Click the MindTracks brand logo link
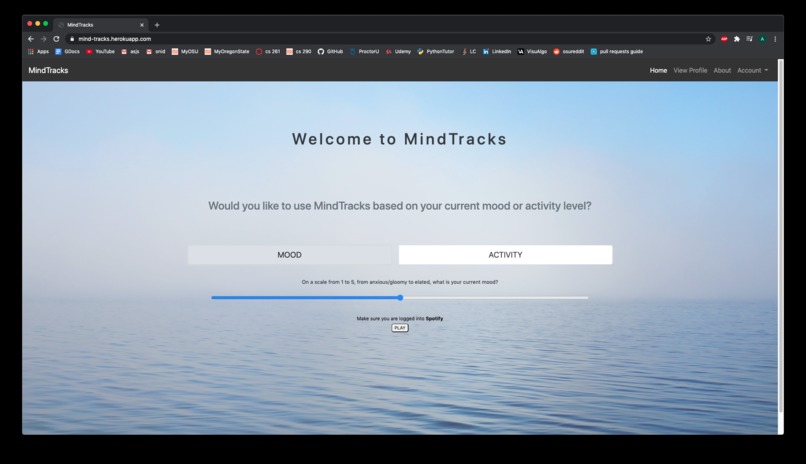The image size is (806, 464). 48,70
